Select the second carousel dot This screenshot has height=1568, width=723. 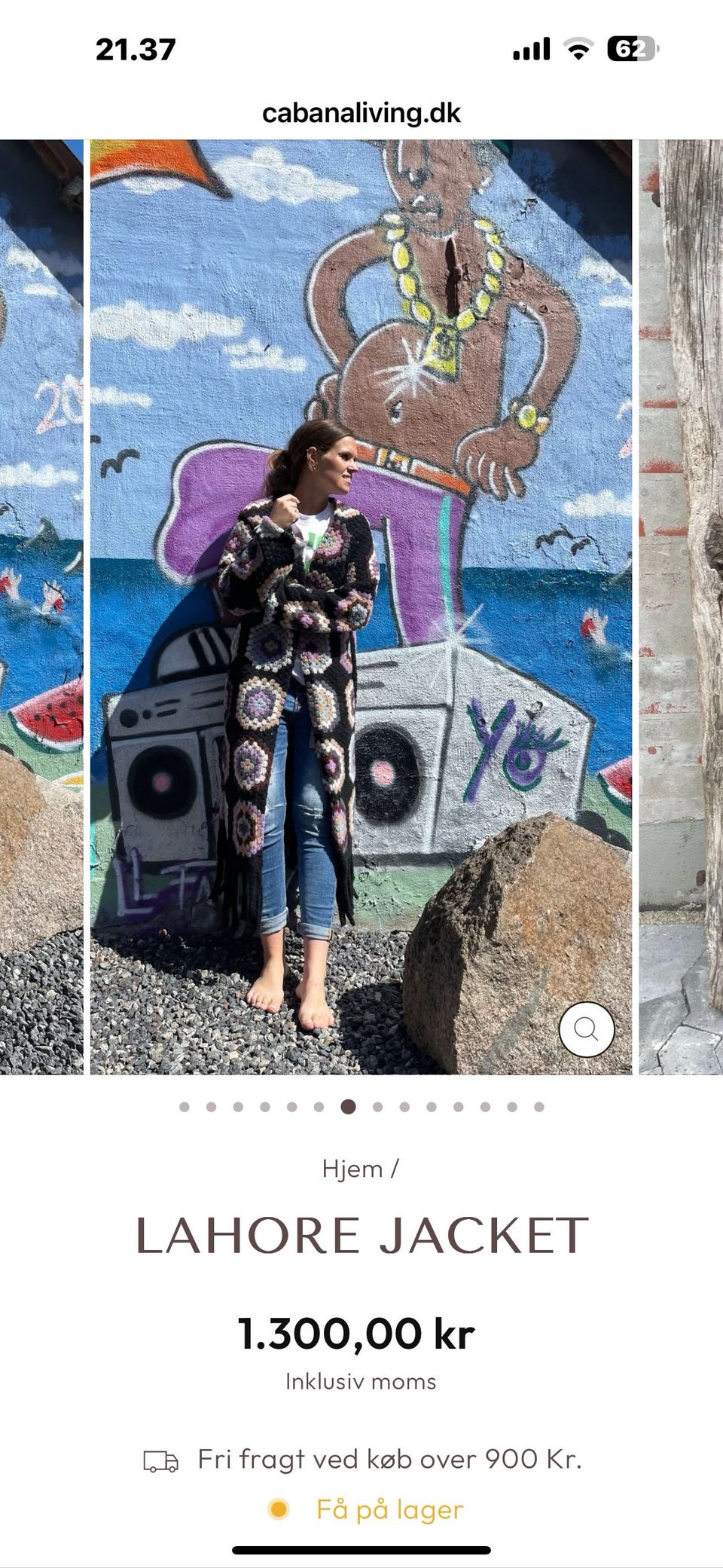tap(212, 1107)
